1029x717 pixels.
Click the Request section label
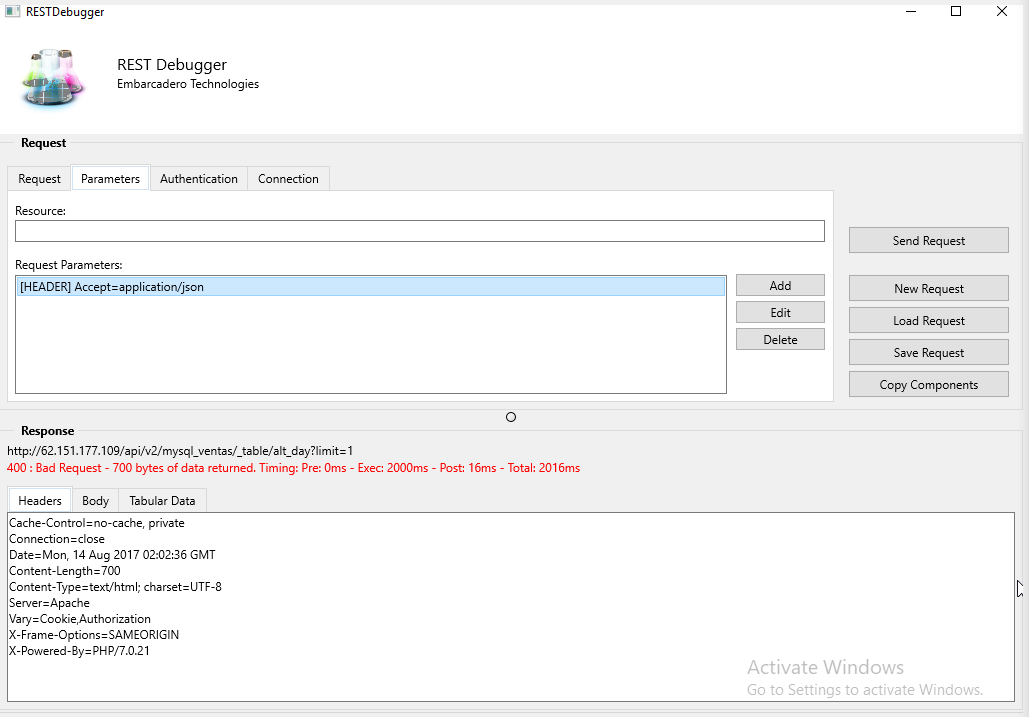tap(43, 143)
